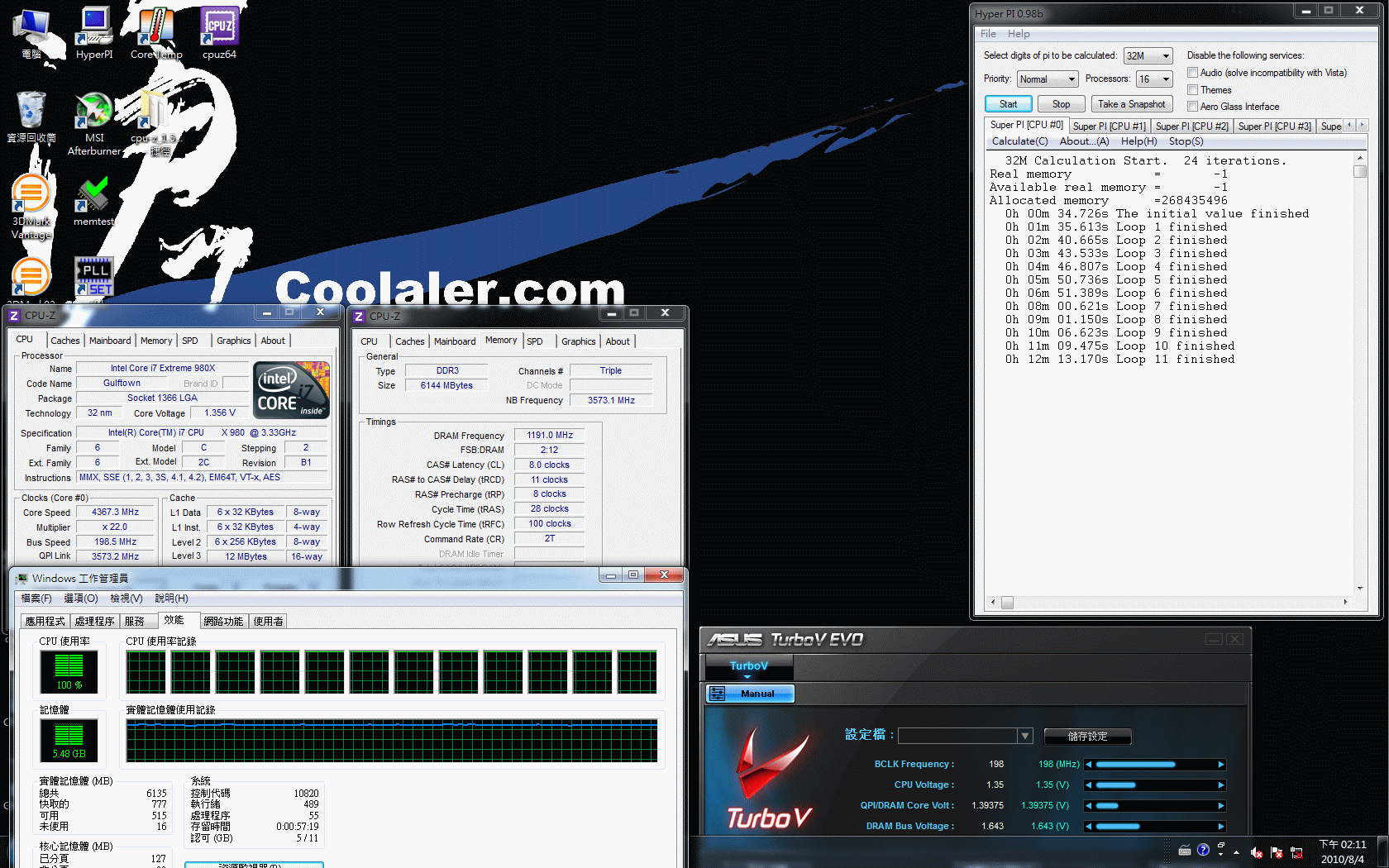Open the 3DMark Vantage desktop icon
This screenshot has height=868, width=1389.
coord(31,207)
